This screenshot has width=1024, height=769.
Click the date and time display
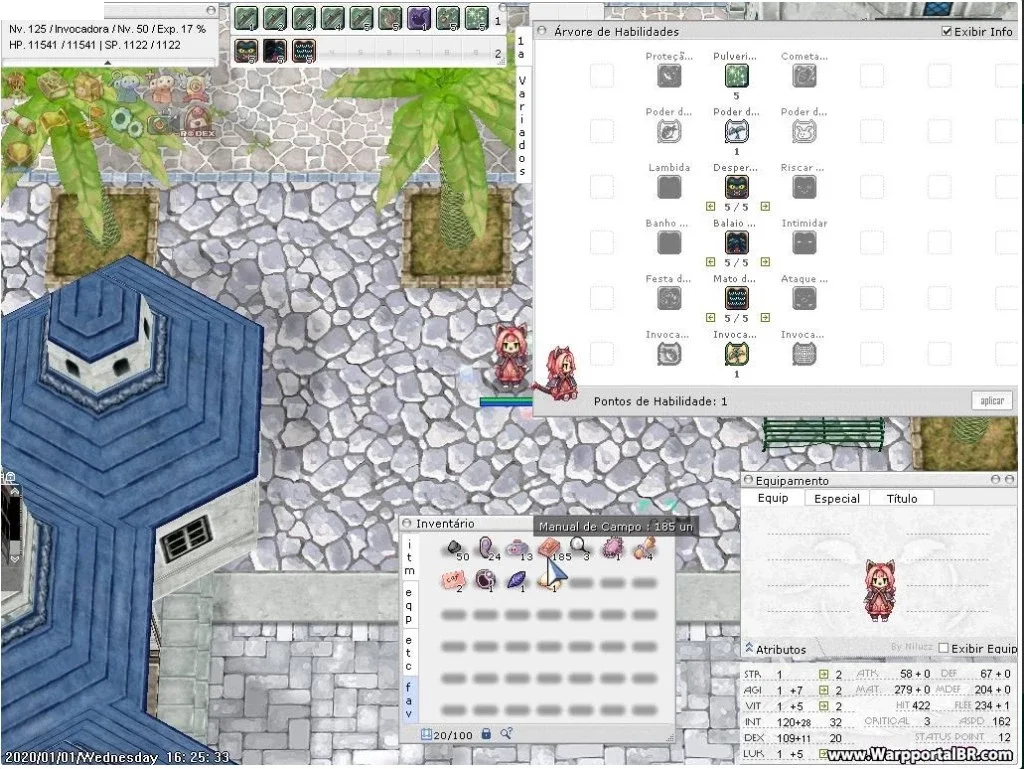tap(118, 757)
